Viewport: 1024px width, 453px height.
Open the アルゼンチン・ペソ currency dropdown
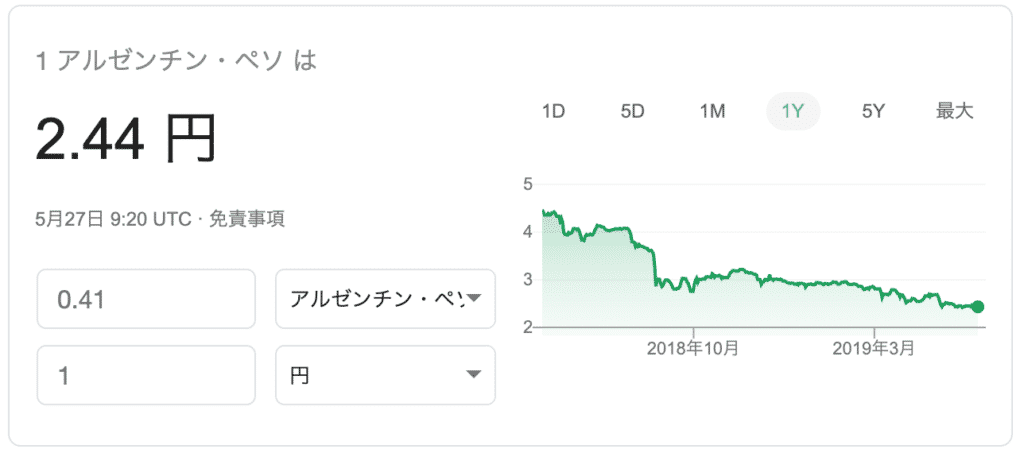pyautogui.click(x=385, y=299)
